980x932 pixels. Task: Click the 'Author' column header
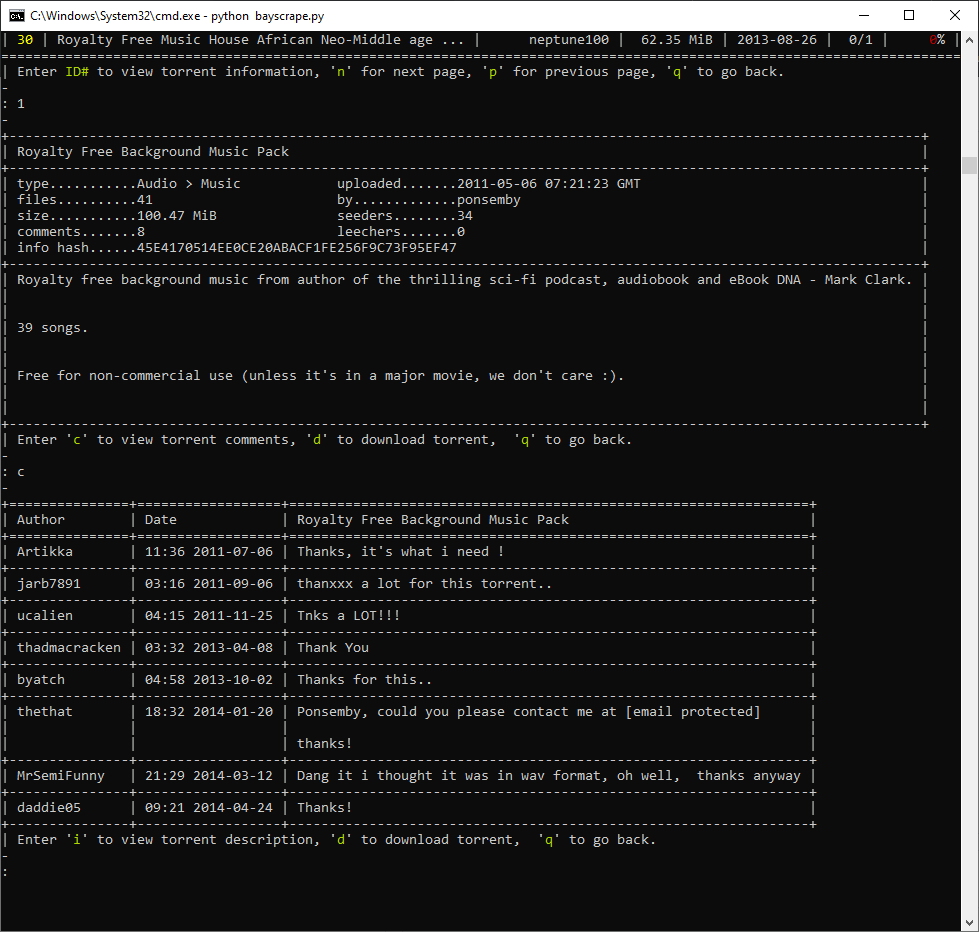41,520
